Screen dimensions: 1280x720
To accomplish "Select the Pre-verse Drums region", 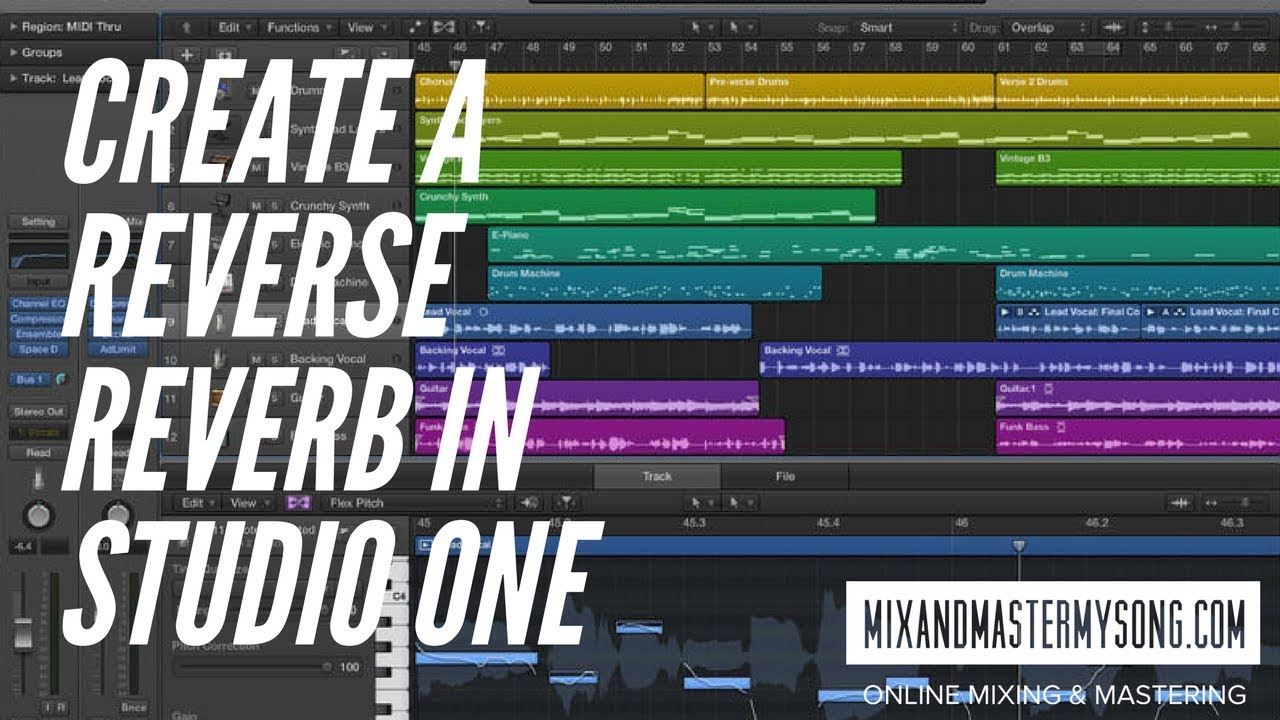I will [850, 90].
